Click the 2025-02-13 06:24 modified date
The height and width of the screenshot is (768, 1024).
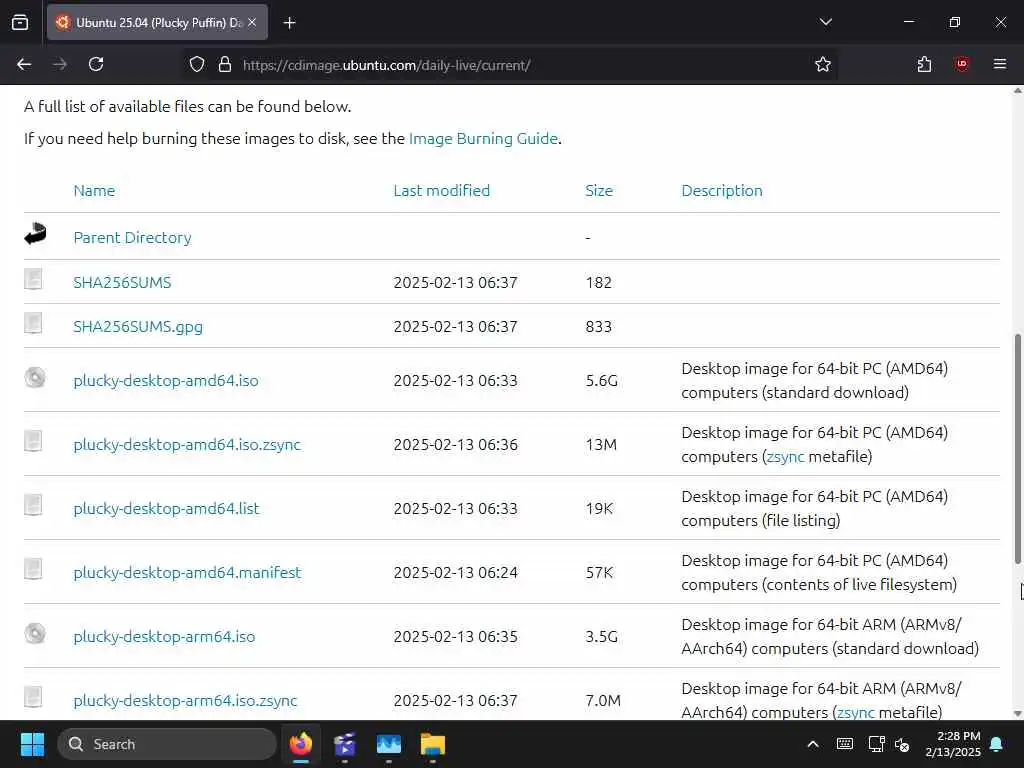point(455,573)
